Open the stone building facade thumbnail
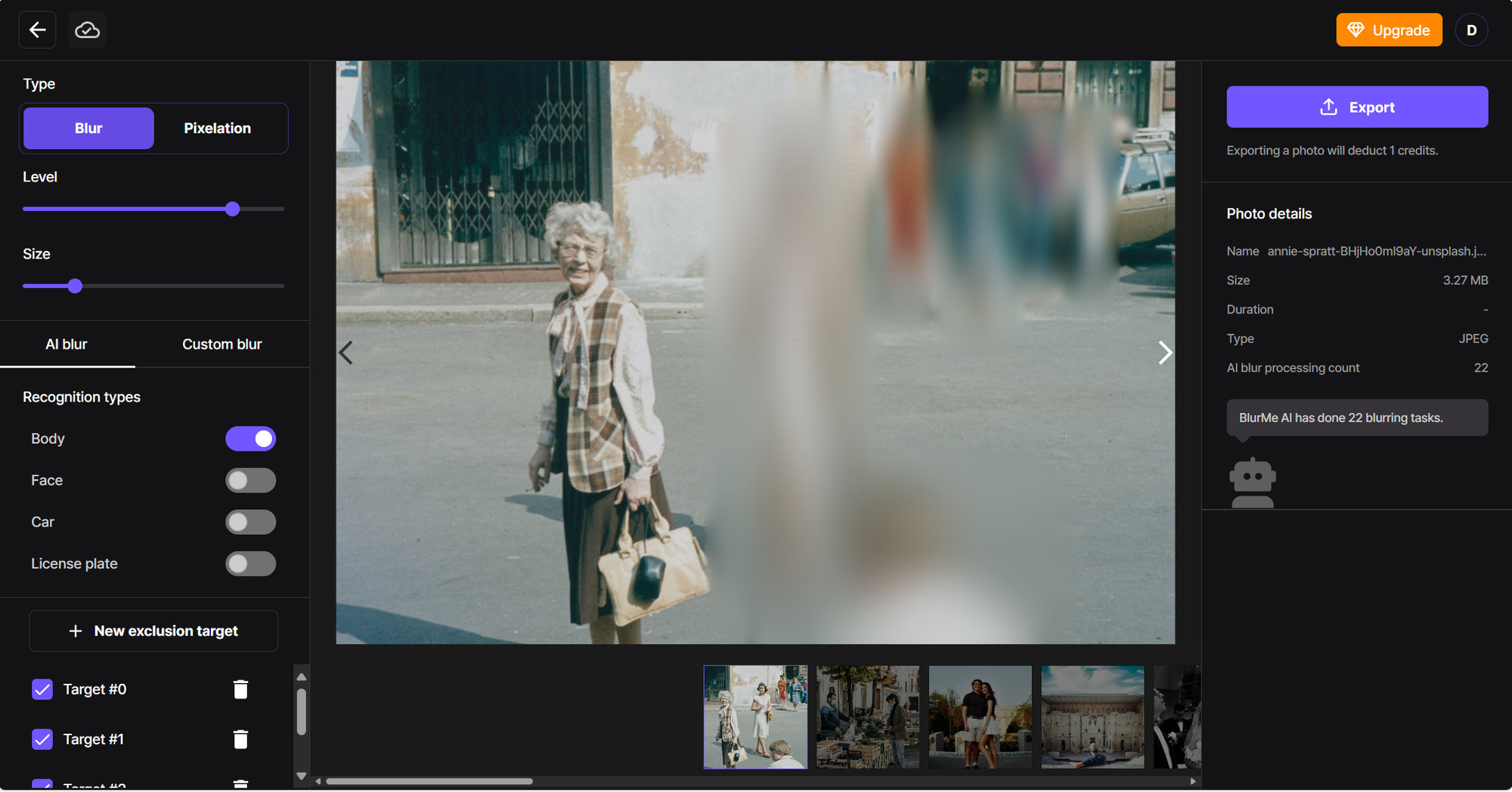 1092,717
